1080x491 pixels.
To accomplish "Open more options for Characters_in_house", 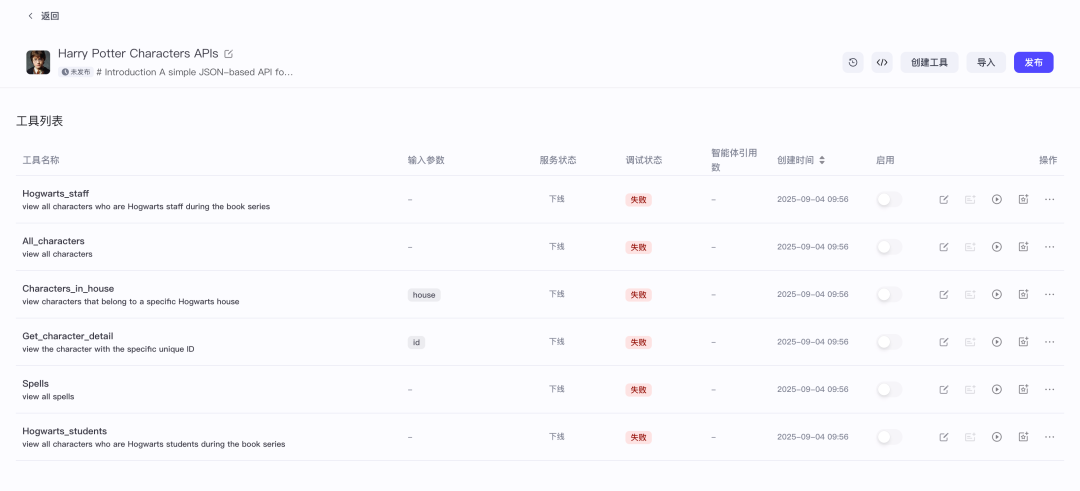I will (x=1050, y=294).
